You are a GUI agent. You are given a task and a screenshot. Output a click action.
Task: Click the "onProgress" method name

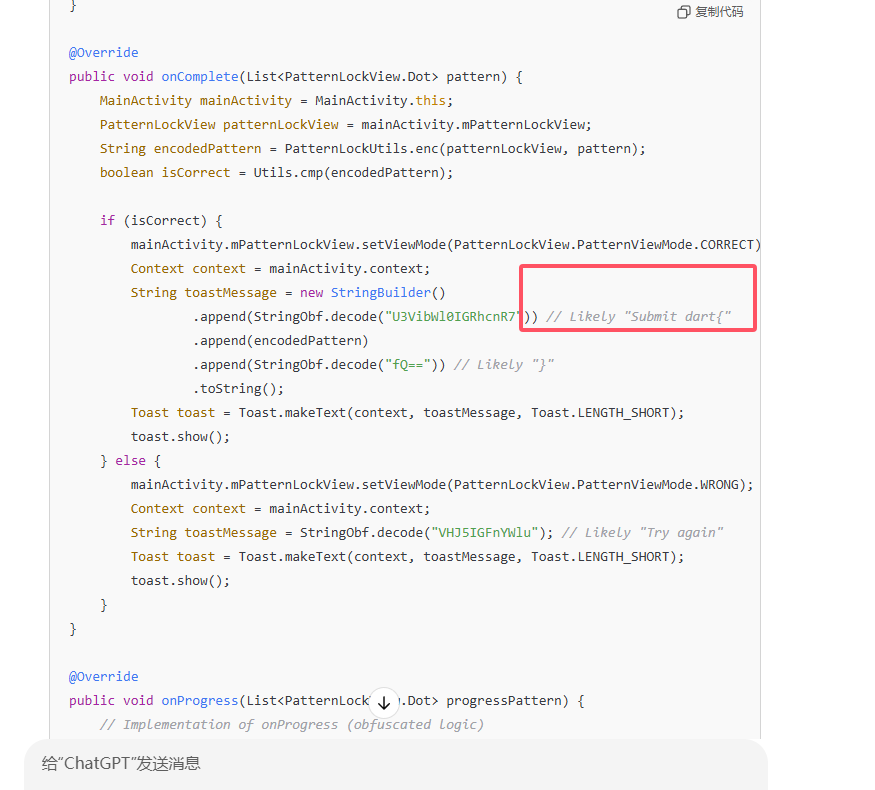pyautogui.click(x=200, y=700)
